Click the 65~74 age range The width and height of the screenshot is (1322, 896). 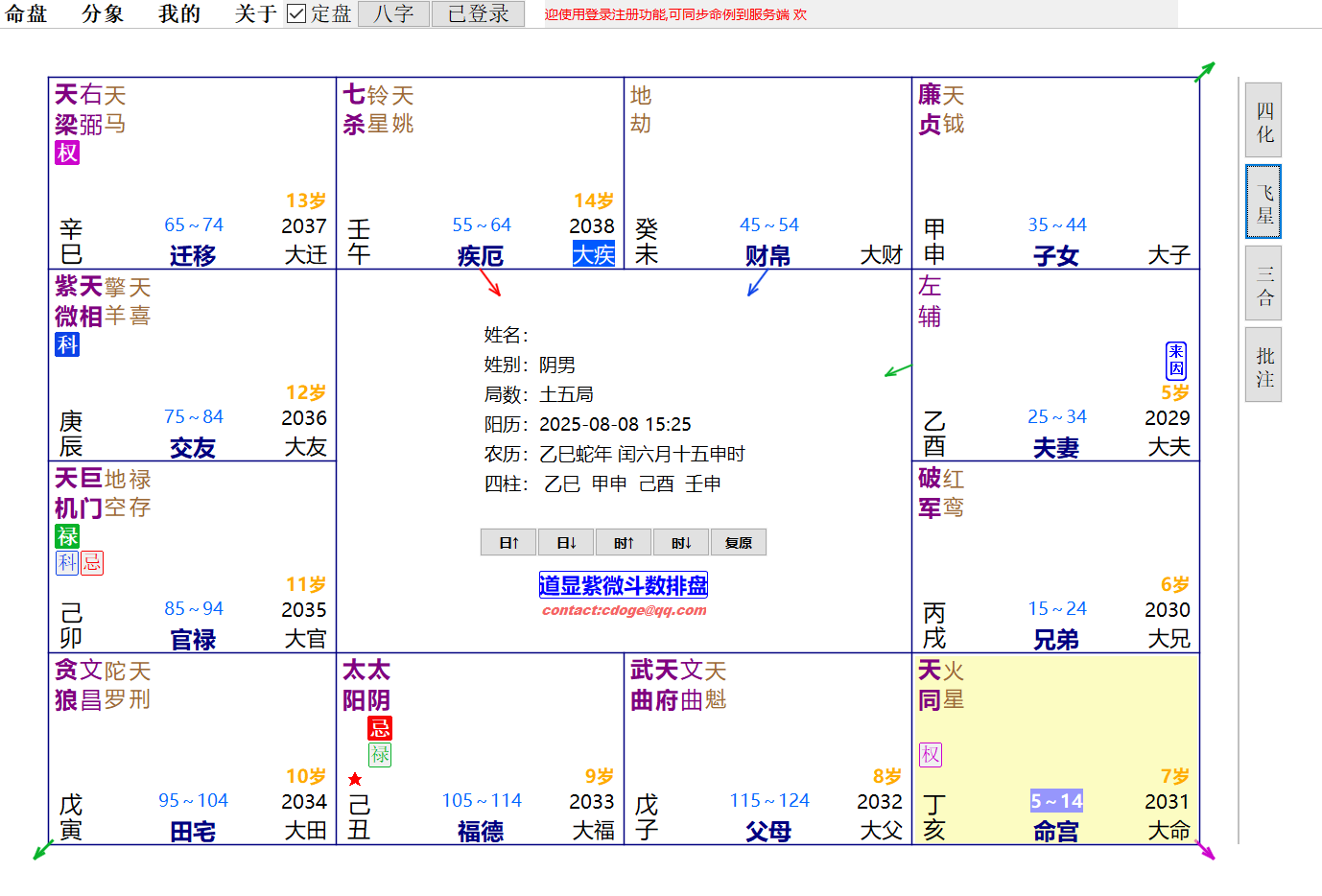pyautogui.click(x=194, y=224)
